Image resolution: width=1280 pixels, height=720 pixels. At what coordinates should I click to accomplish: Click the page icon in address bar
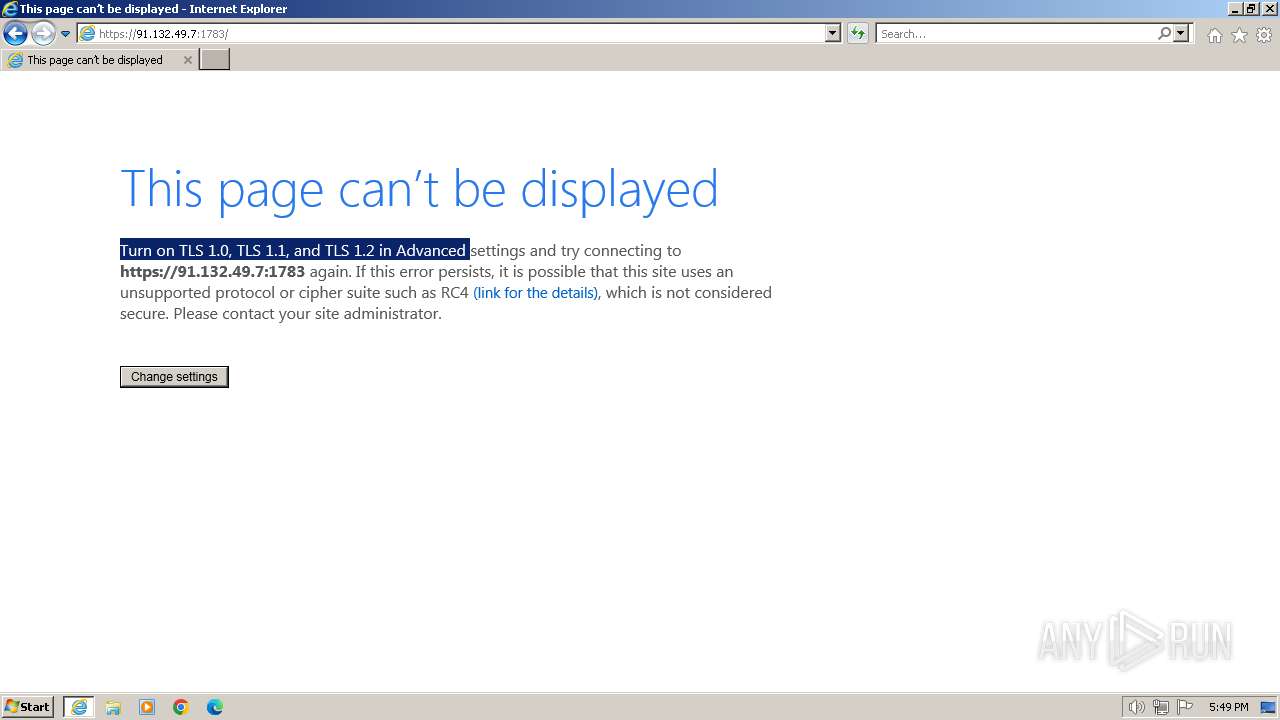[87, 34]
